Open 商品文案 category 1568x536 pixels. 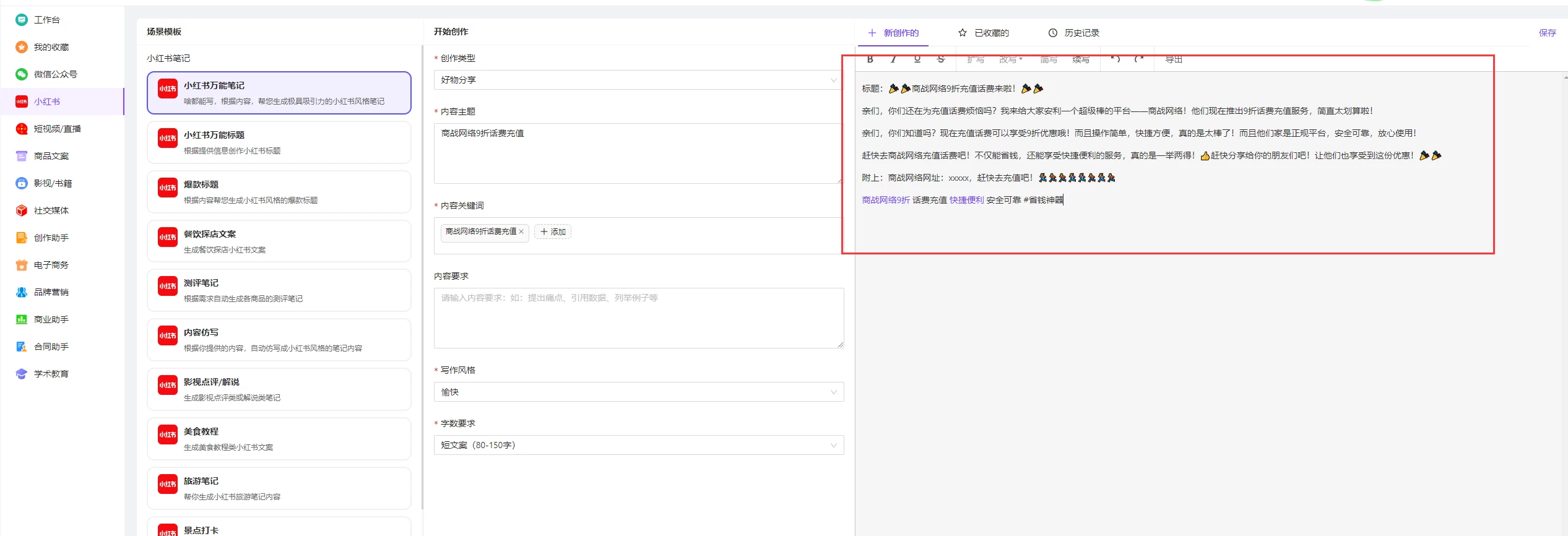(51, 156)
